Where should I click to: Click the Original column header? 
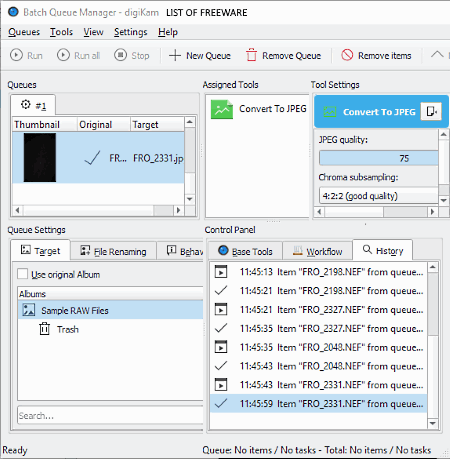[104, 124]
